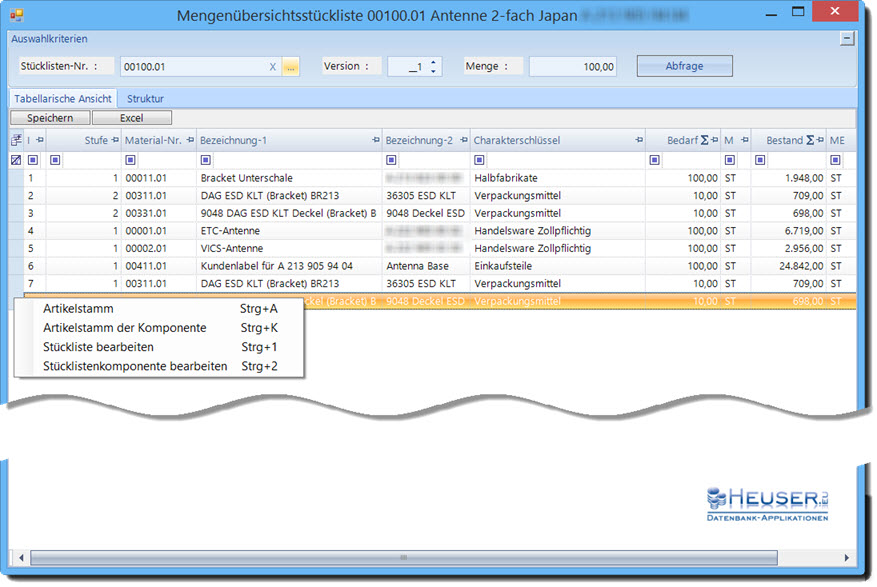Collapse the Auswahlkriterien panel with minus button
Image resolution: width=877 pixels, height=587 pixels.
click(847, 39)
